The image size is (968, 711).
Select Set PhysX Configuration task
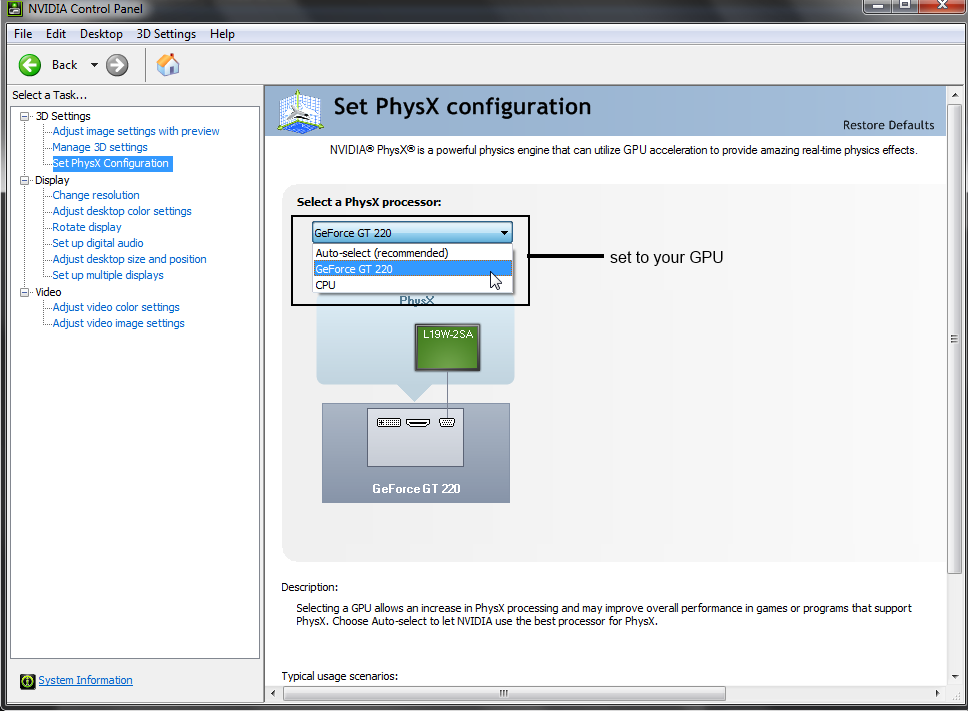(x=111, y=163)
